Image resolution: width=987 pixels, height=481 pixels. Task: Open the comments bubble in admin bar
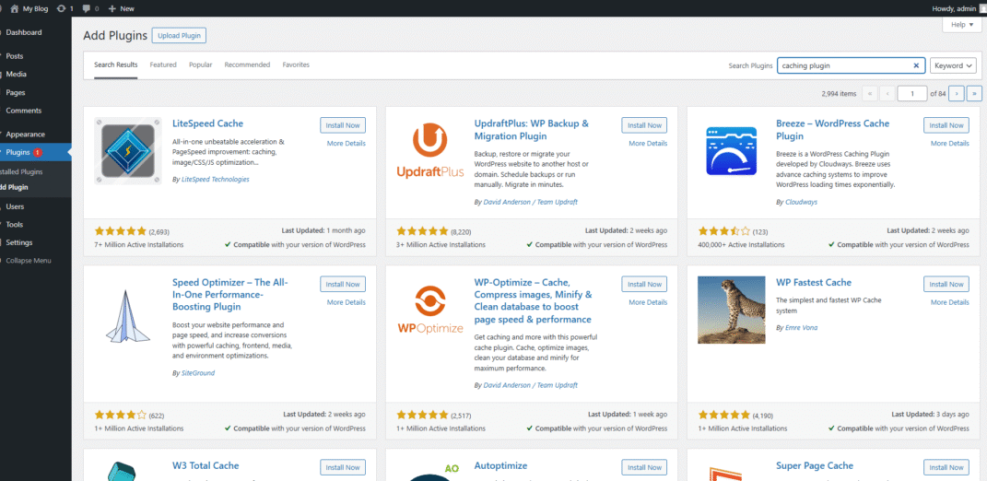(86, 9)
